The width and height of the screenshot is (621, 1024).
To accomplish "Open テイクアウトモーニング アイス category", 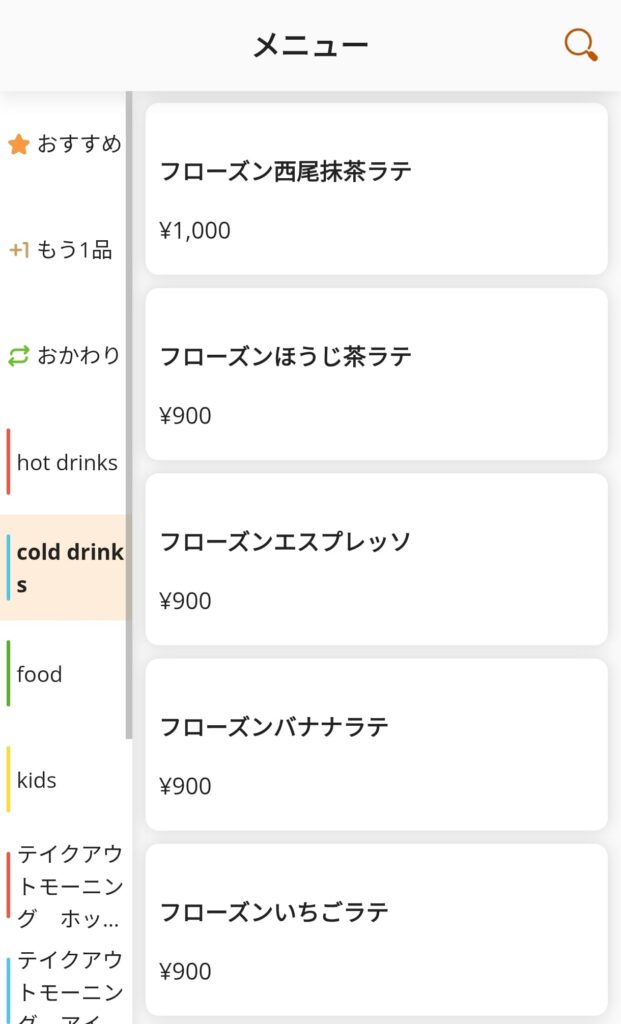I will (x=68, y=990).
